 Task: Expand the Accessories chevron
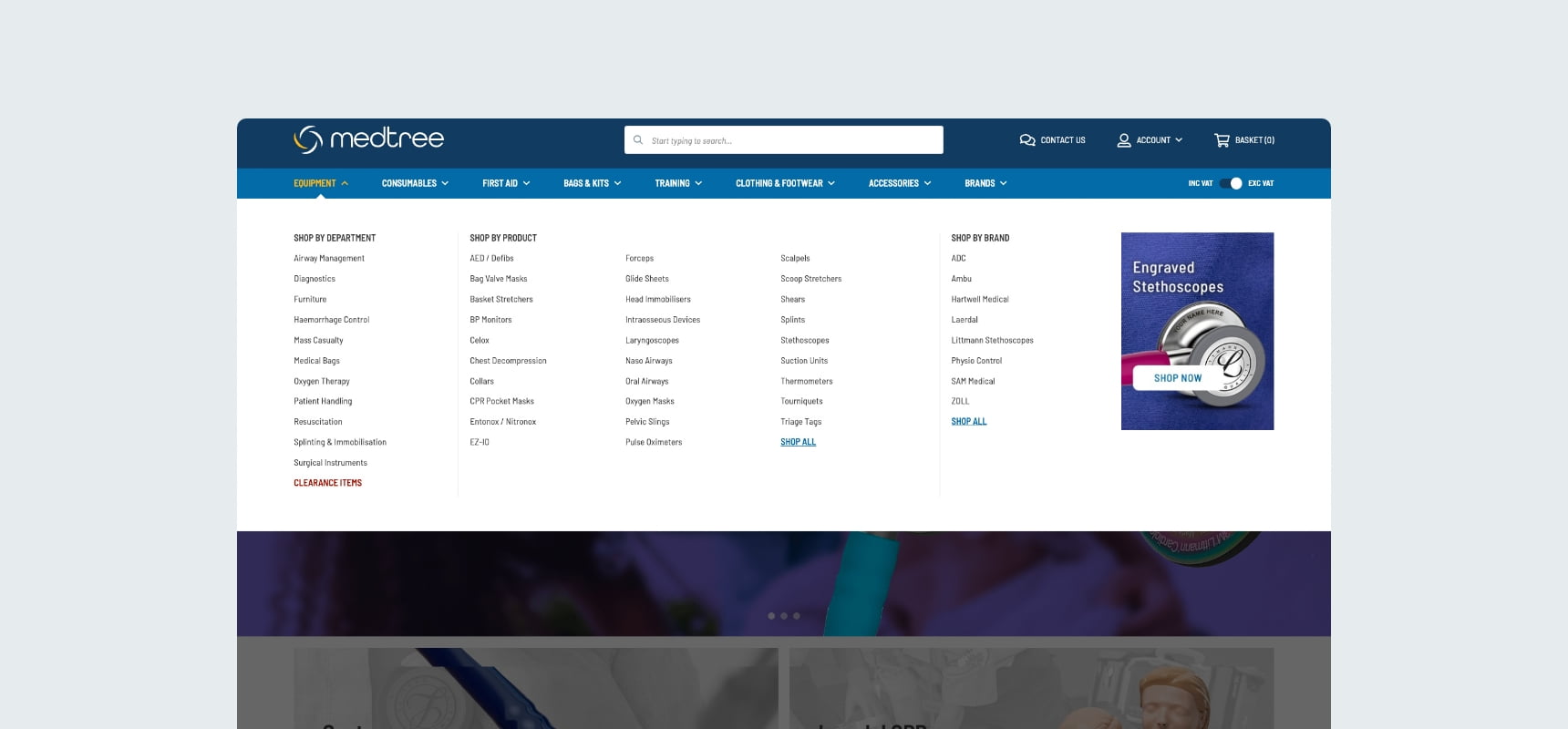(x=927, y=183)
